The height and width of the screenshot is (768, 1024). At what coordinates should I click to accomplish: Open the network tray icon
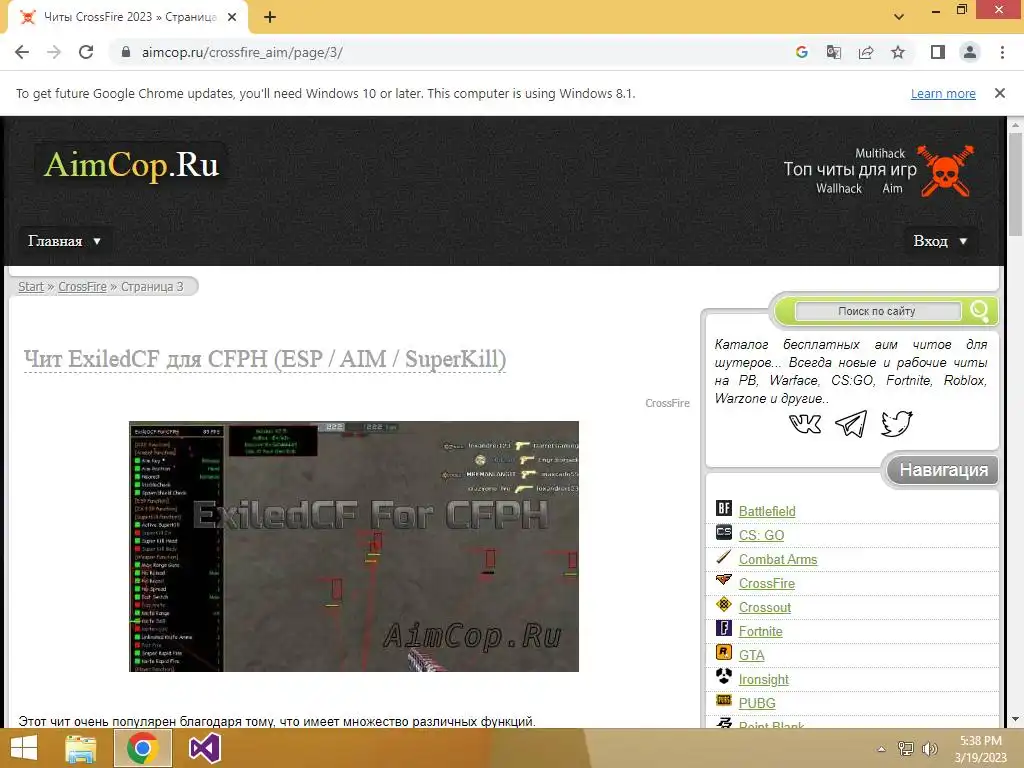pos(906,749)
